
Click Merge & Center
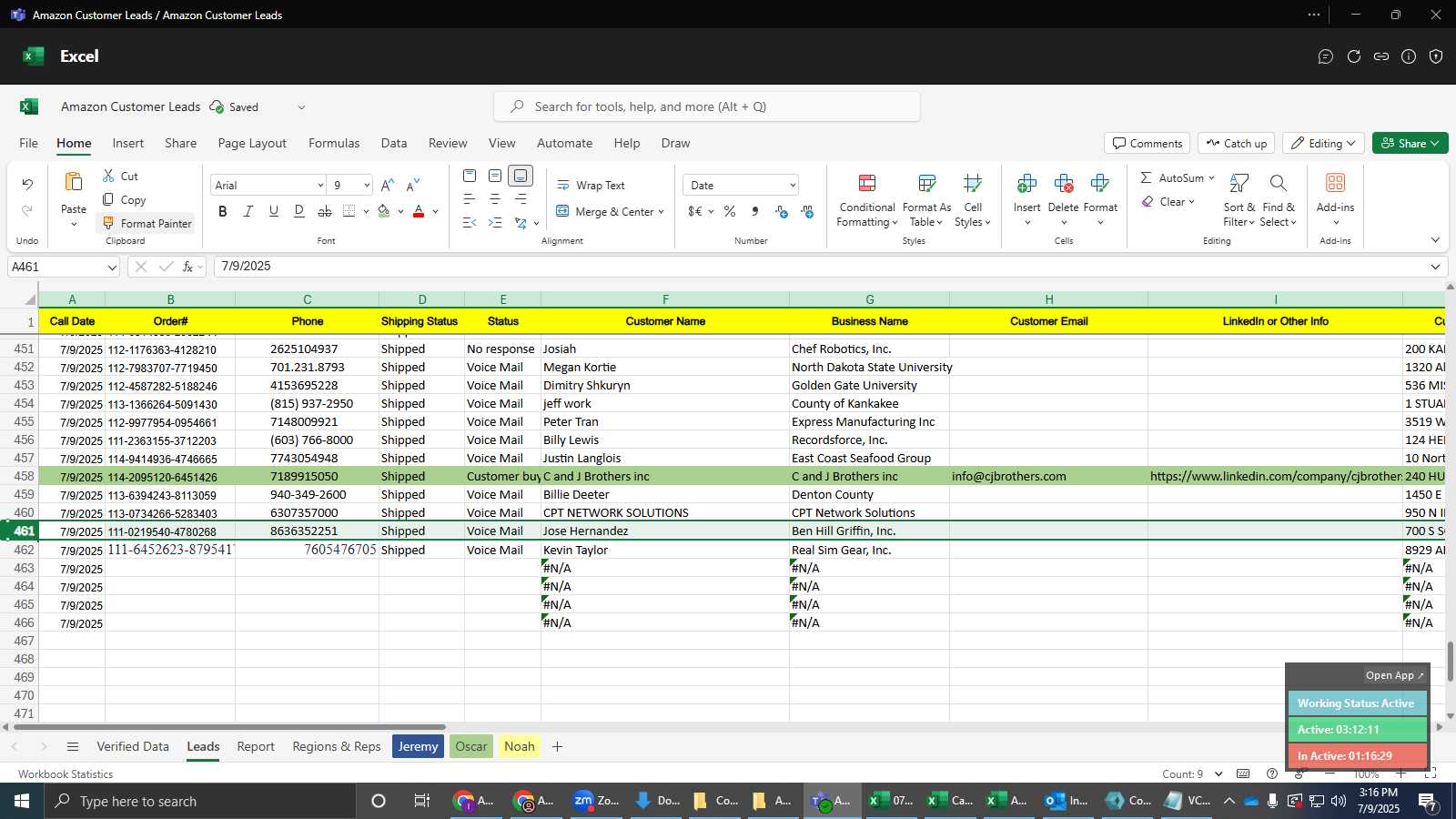604,211
